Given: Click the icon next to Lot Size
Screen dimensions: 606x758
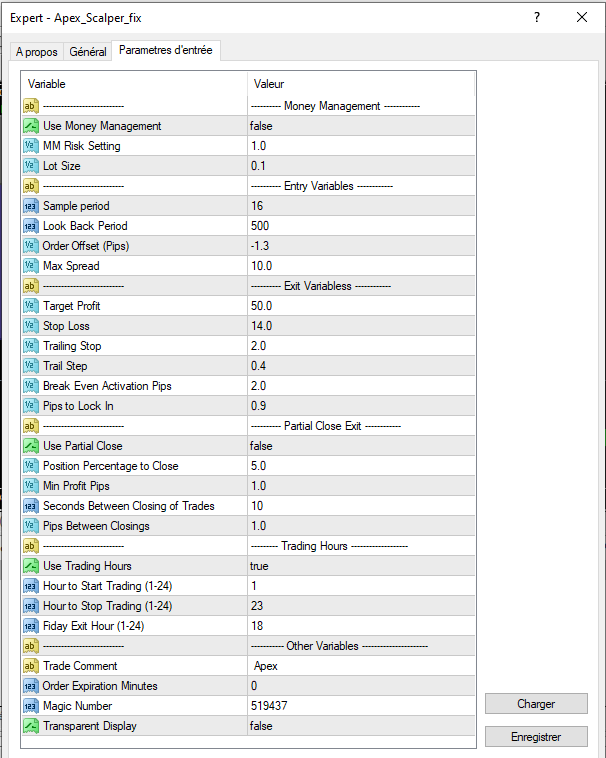Looking at the screenshot, I should pos(31,166).
